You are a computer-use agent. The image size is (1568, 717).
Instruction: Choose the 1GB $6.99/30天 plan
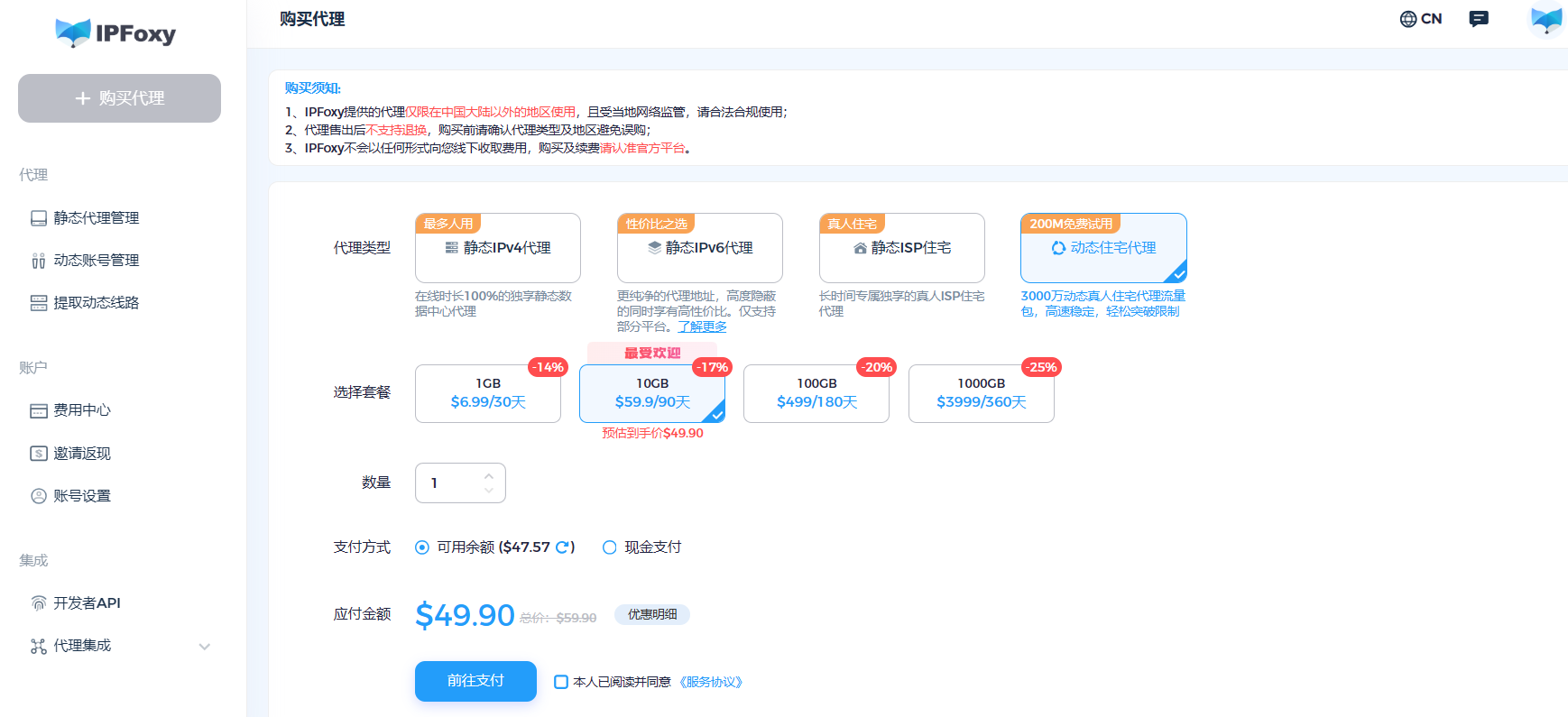pos(488,393)
